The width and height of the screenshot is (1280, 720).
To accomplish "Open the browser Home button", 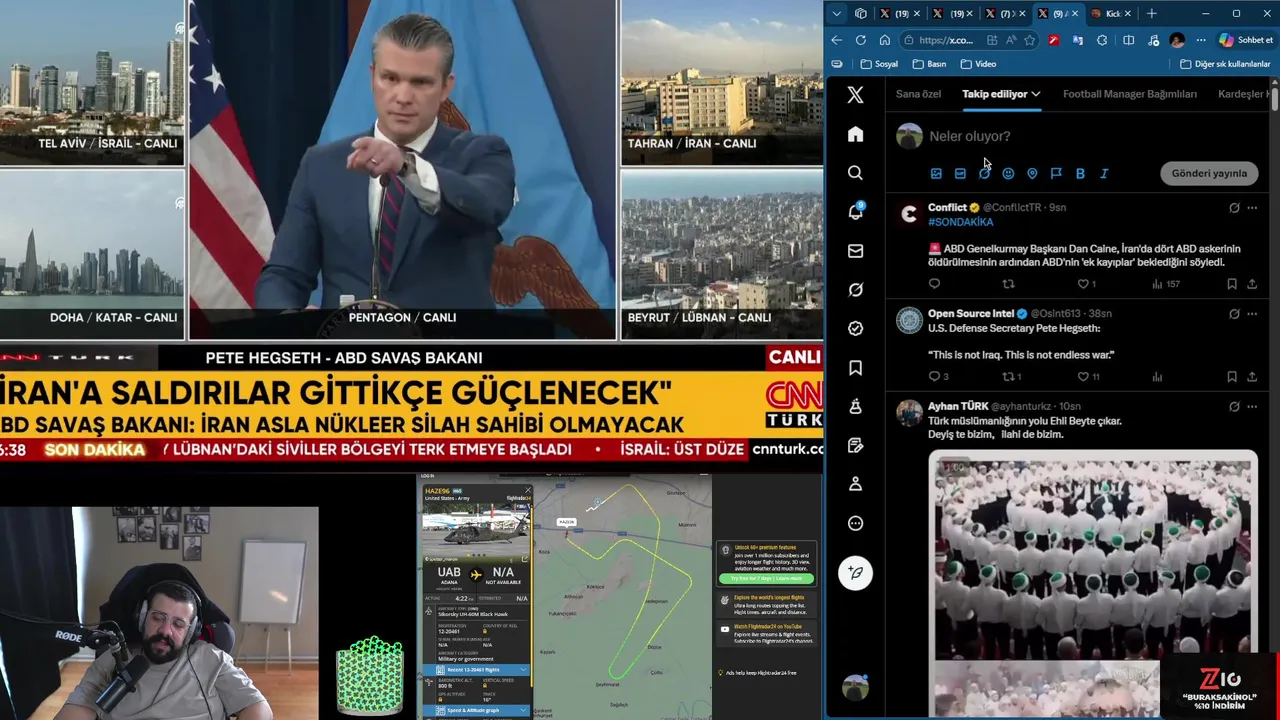I will coord(885,40).
